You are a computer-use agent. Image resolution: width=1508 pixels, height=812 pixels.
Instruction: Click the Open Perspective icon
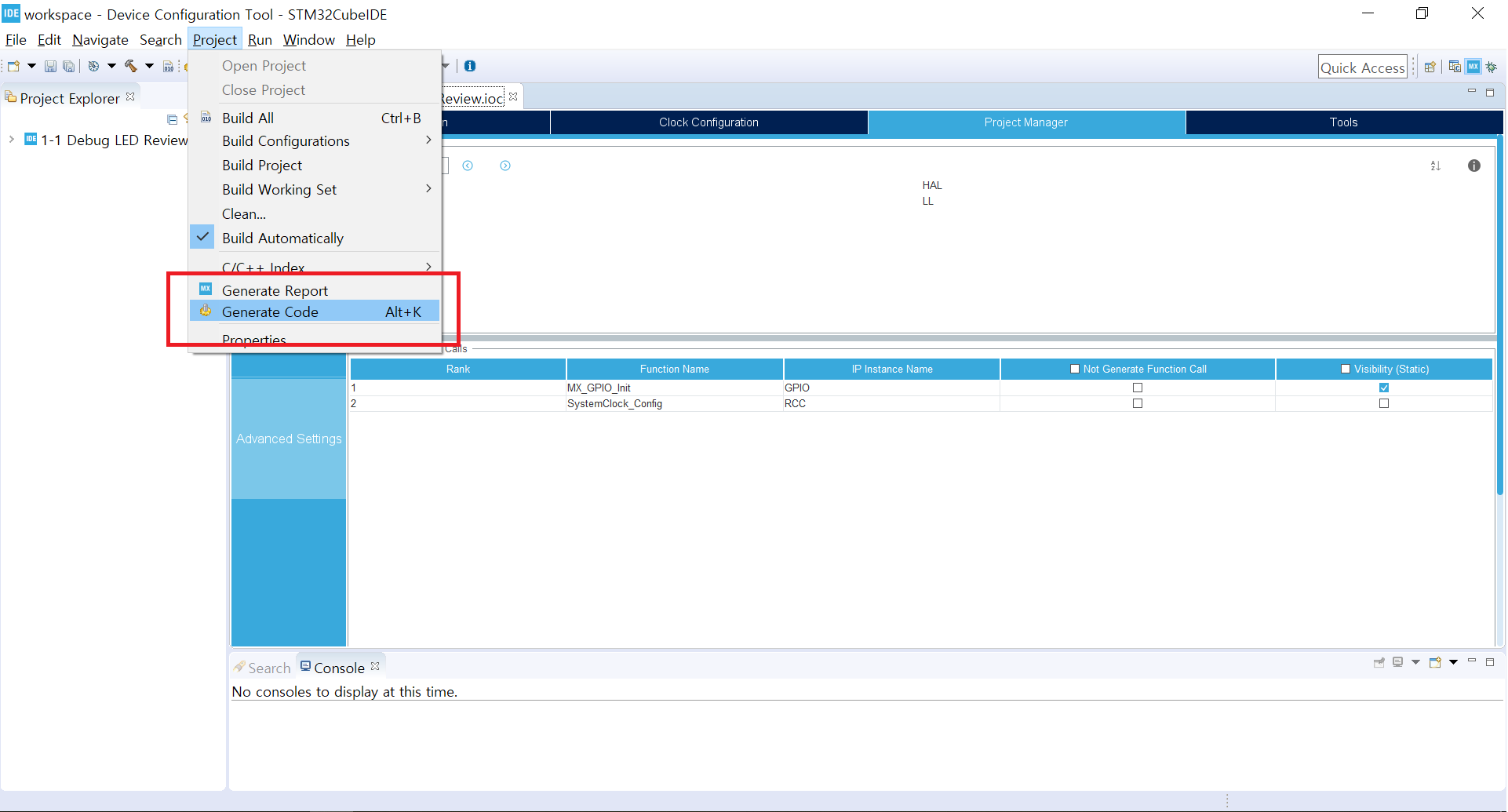(x=1430, y=67)
